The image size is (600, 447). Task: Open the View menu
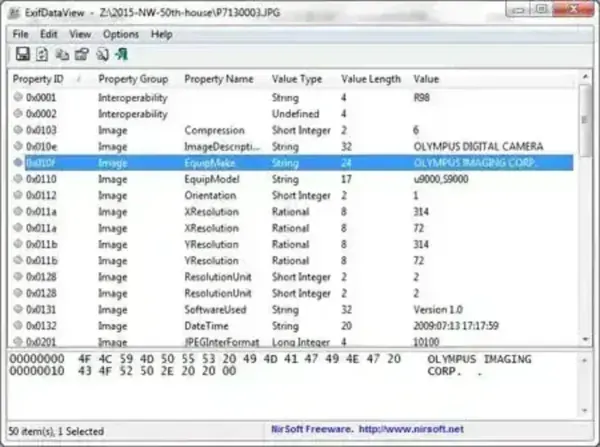pos(80,34)
